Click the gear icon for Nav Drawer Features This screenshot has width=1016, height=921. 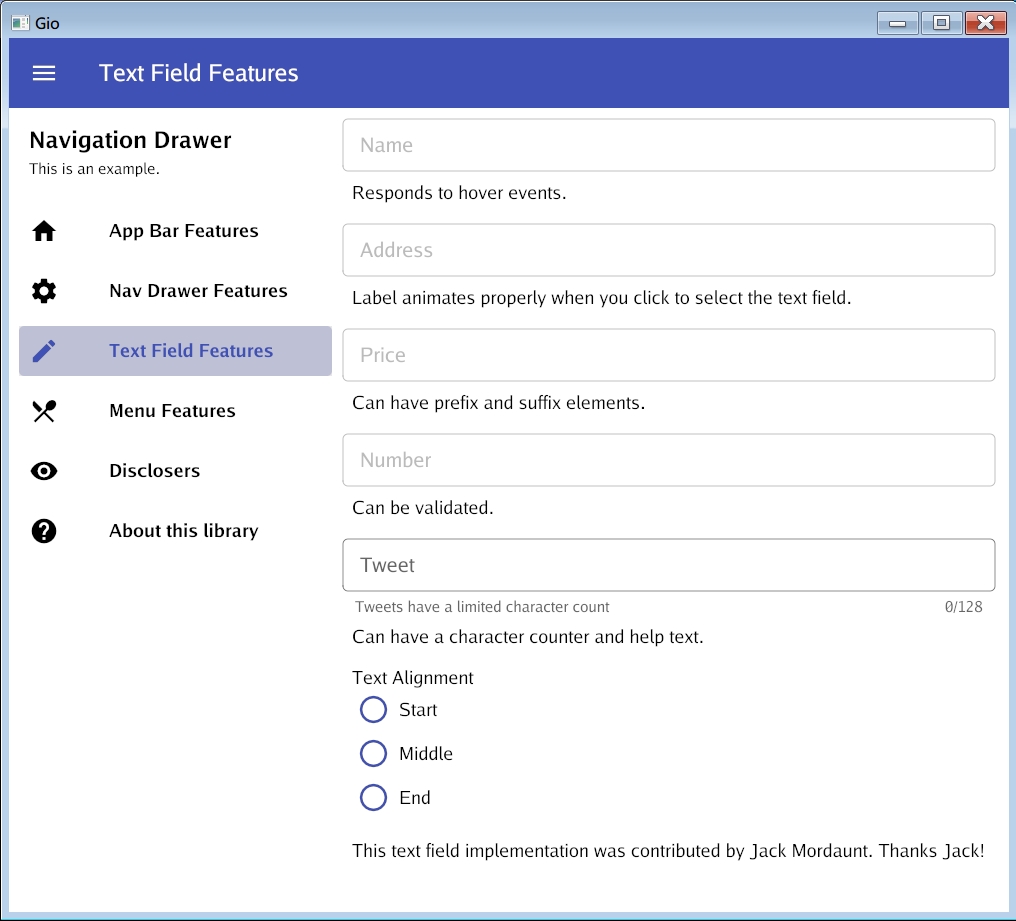click(x=44, y=291)
